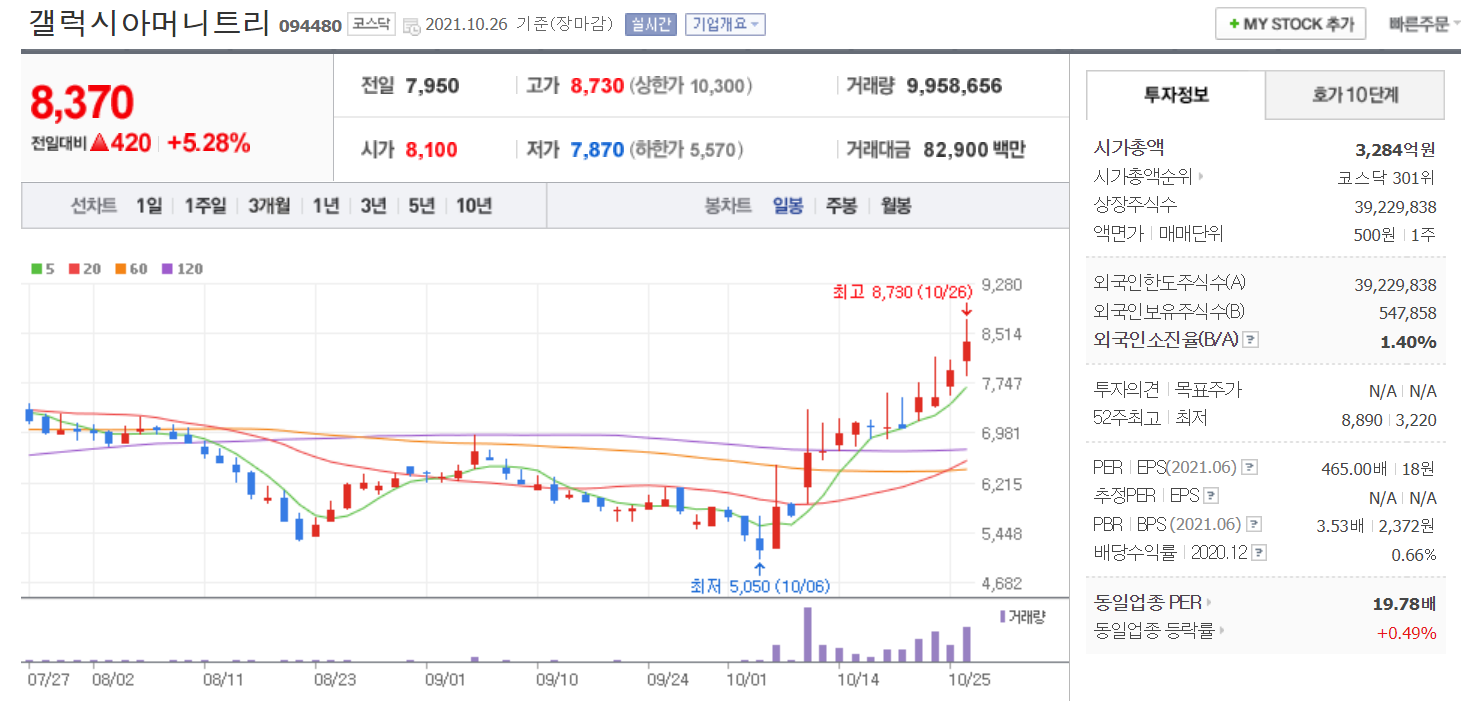Select the 10년 line chart
The width and height of the screenshot is (1475, 701).
tap(474, 206)
